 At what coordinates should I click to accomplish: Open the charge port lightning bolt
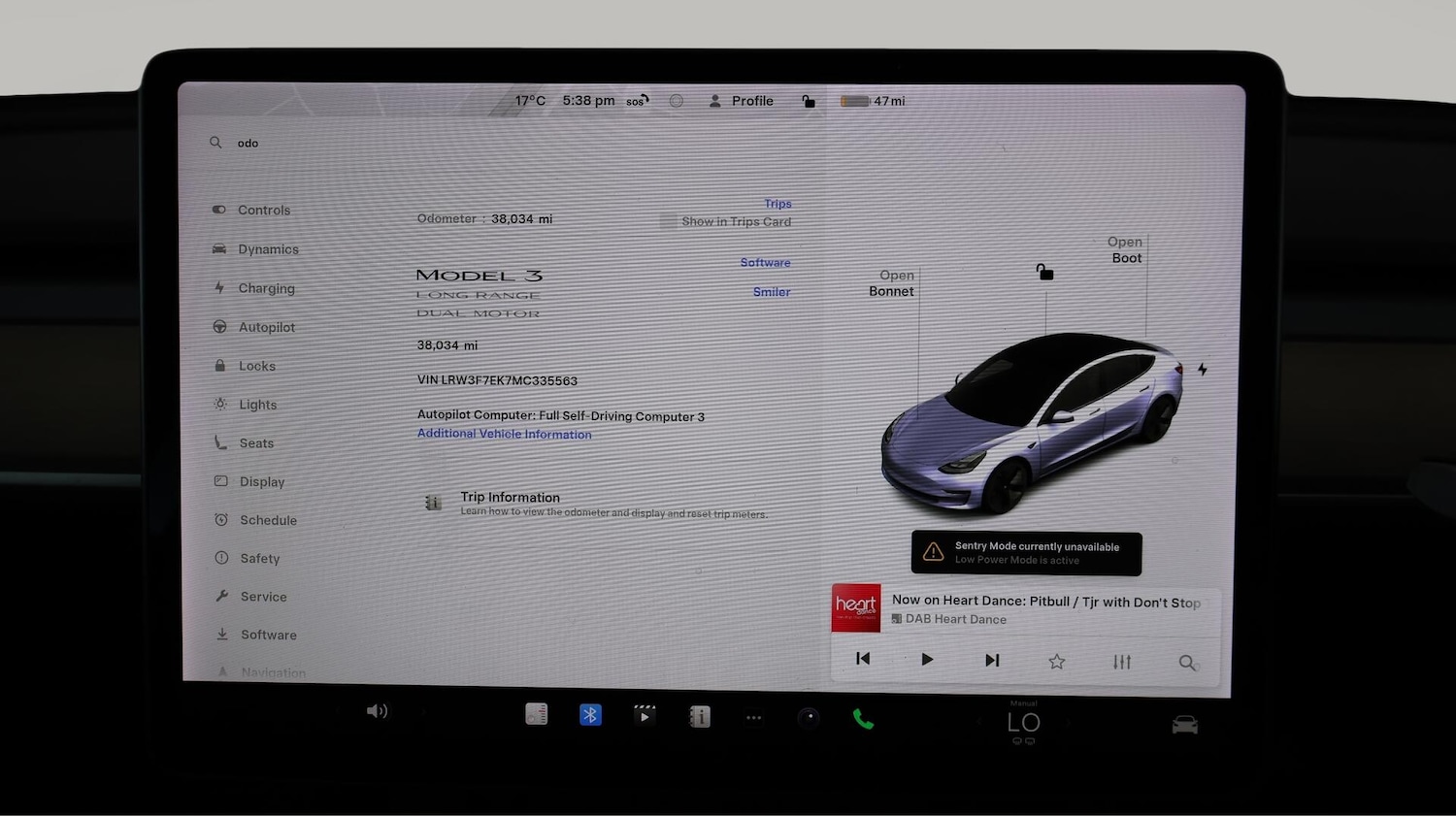[1203, 370]
